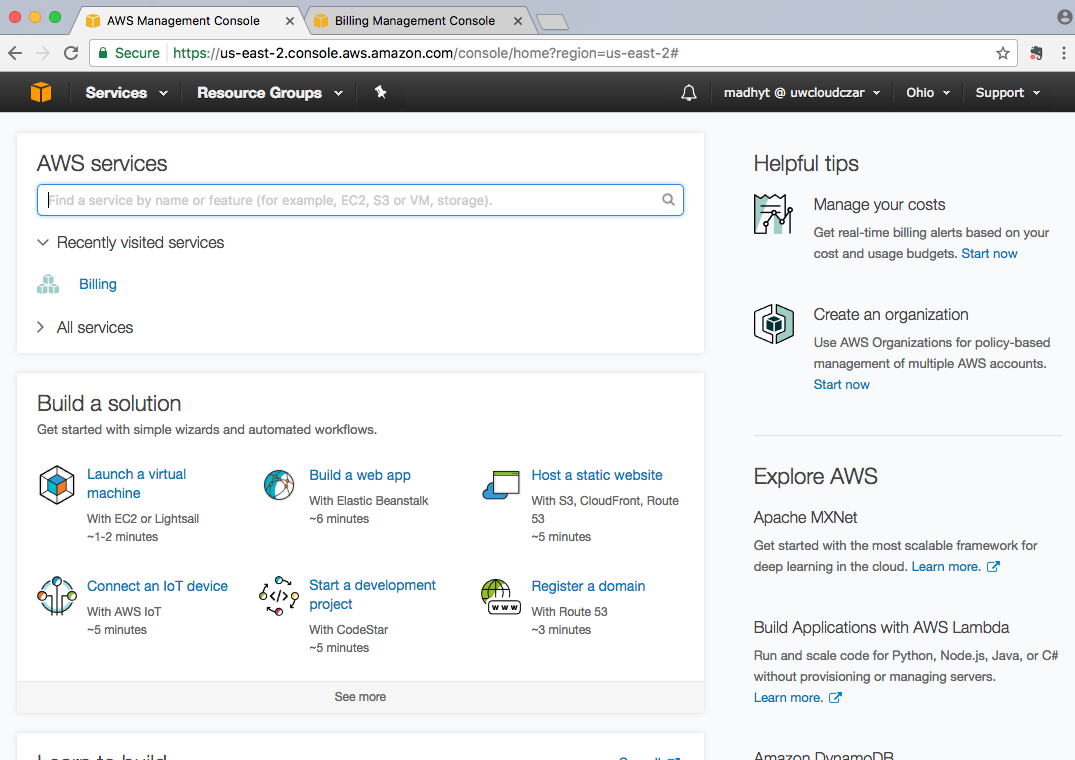The image size is (1075, 760).
Task: Open Connect an IoT device link
Action: pos(157,586)
